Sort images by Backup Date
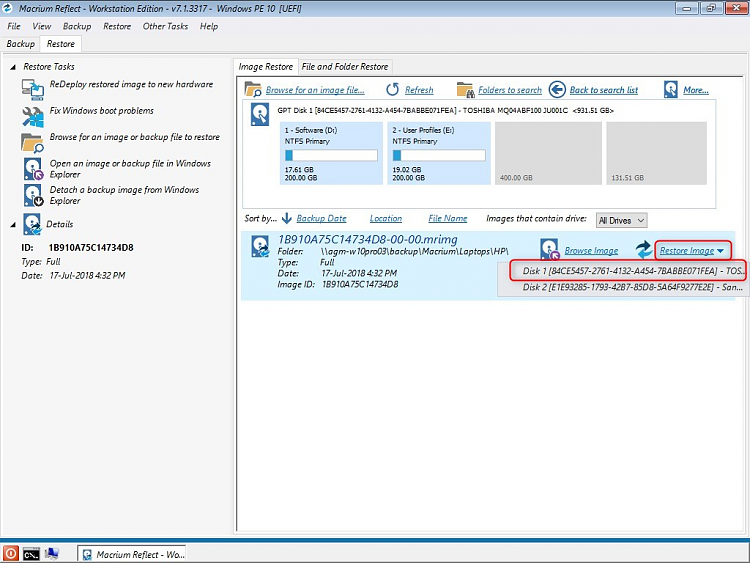This screenshot has width=750, height=563. click(321, 219)
